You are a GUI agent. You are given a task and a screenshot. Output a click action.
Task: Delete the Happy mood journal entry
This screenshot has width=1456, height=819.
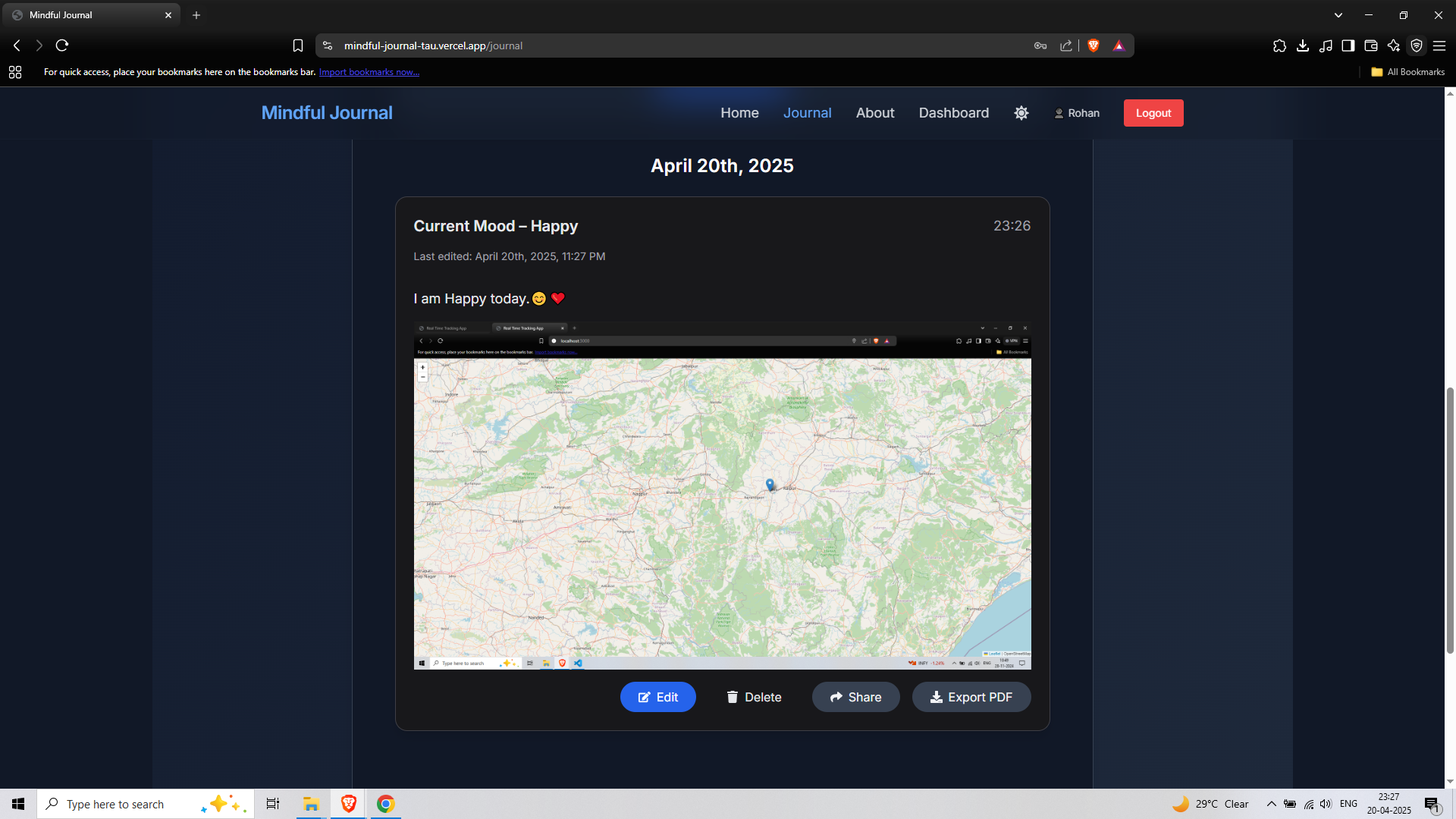pos(754,697)
